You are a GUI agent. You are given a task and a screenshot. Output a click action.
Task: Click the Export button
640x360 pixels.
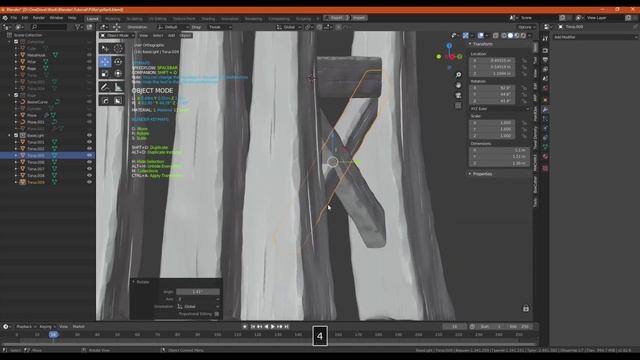[337, 18]
